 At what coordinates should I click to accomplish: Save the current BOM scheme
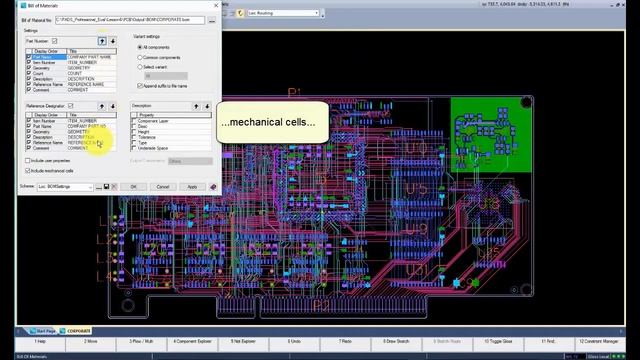107,187
